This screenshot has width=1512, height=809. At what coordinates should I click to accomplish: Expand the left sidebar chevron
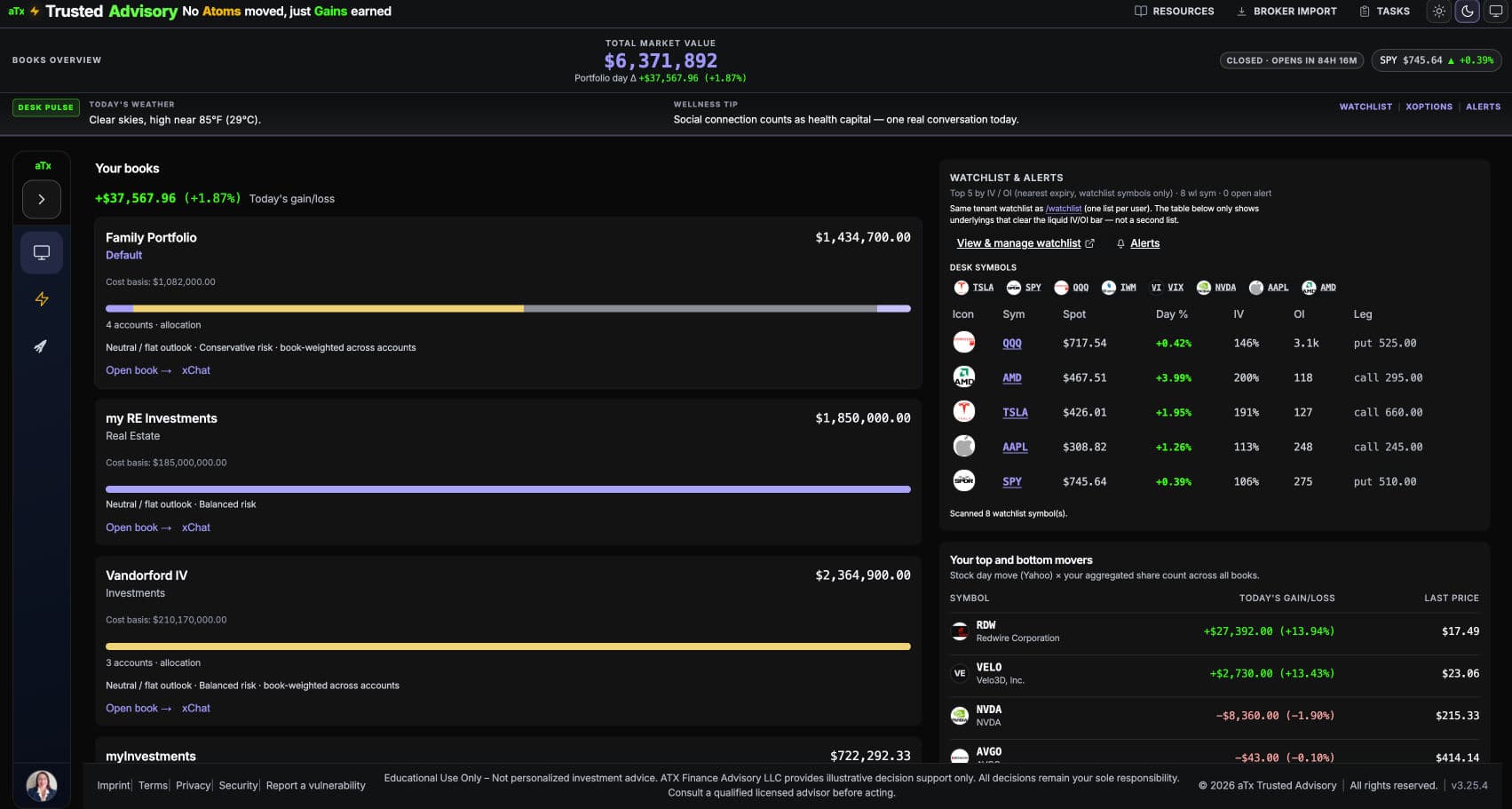click(42, 199)
